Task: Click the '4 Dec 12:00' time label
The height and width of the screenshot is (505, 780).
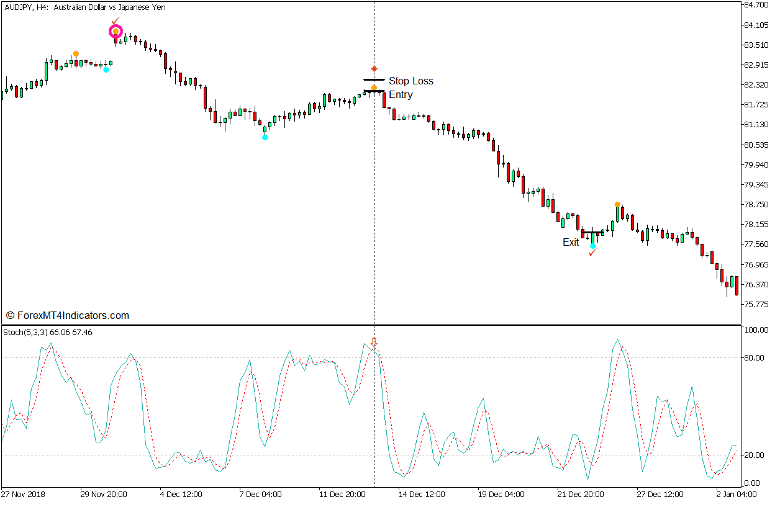Action: [181, 494]
